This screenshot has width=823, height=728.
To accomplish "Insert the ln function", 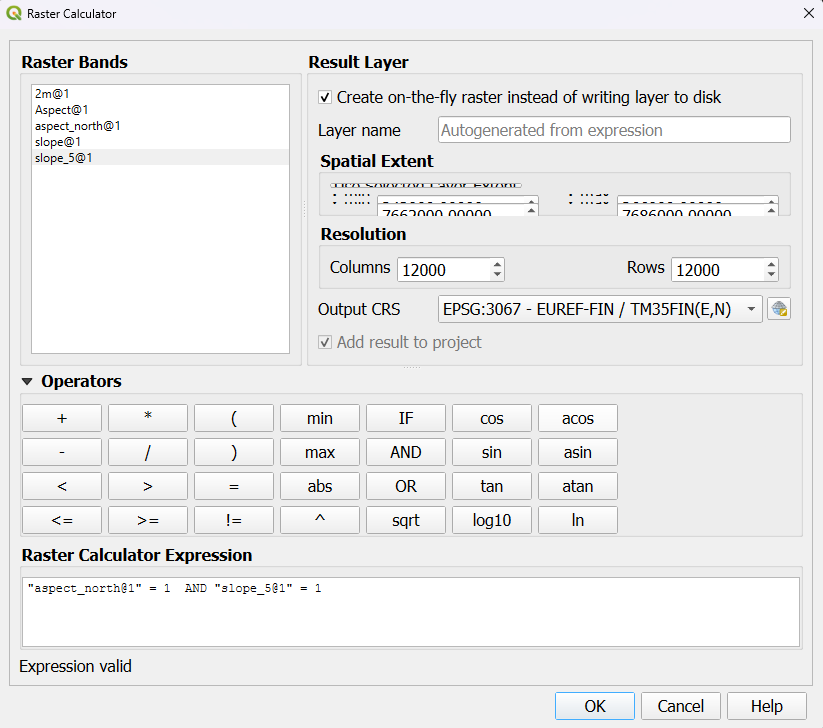I will [x=578, y=520].
